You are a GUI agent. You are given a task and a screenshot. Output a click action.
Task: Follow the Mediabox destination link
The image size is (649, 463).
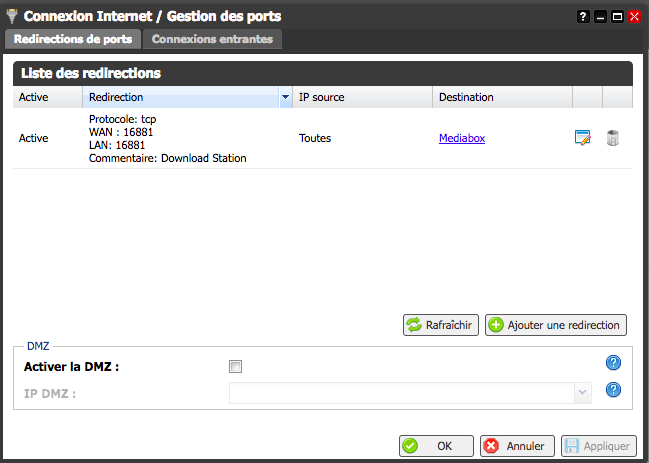point(461,138)
